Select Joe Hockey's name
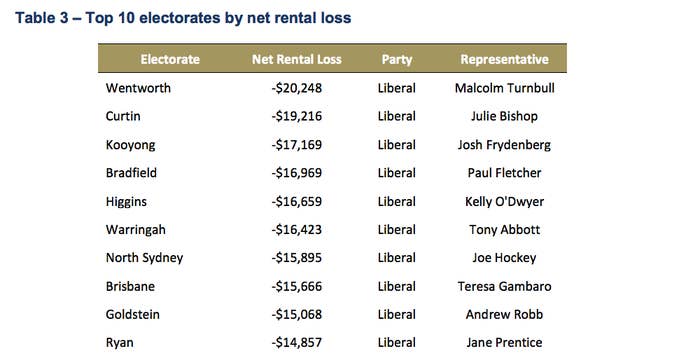This screenshot has width=700, height=363. tap(504, 258)
